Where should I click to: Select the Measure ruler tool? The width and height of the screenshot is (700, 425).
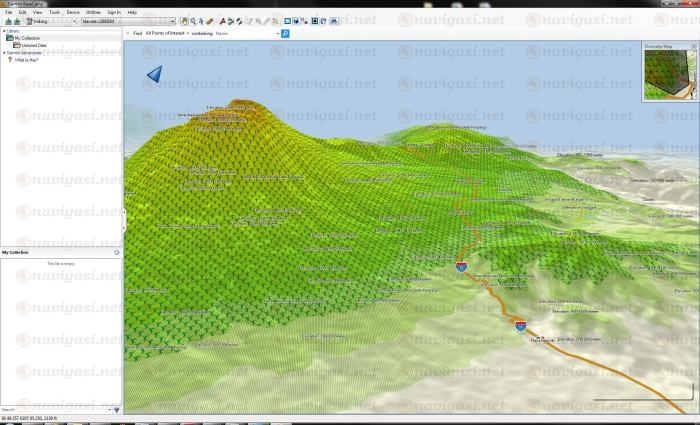pyautogui.click(x=210, y=20)
